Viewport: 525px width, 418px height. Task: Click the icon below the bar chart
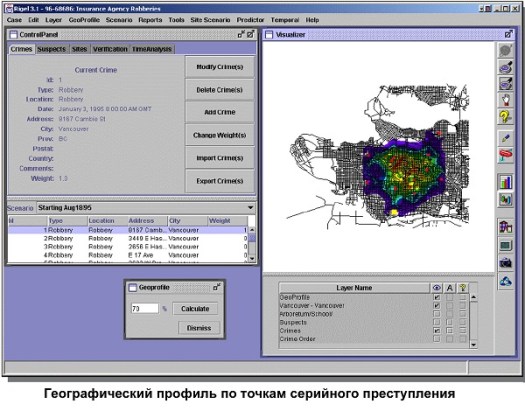coord(506,200)
